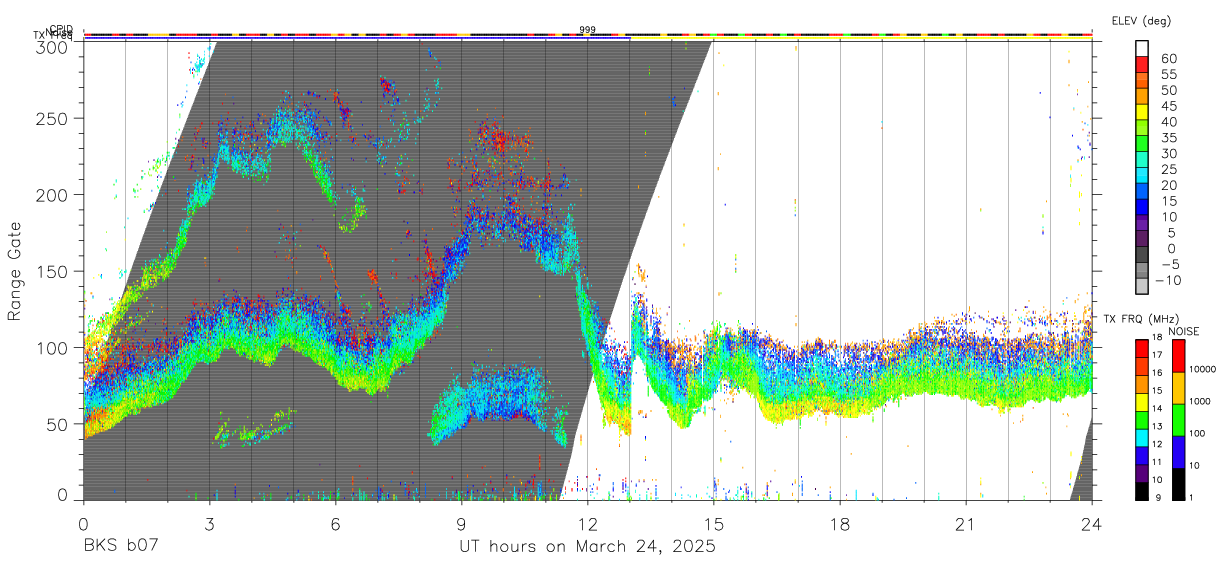Select the blue NOISE band above 10

click(1178, 452)
